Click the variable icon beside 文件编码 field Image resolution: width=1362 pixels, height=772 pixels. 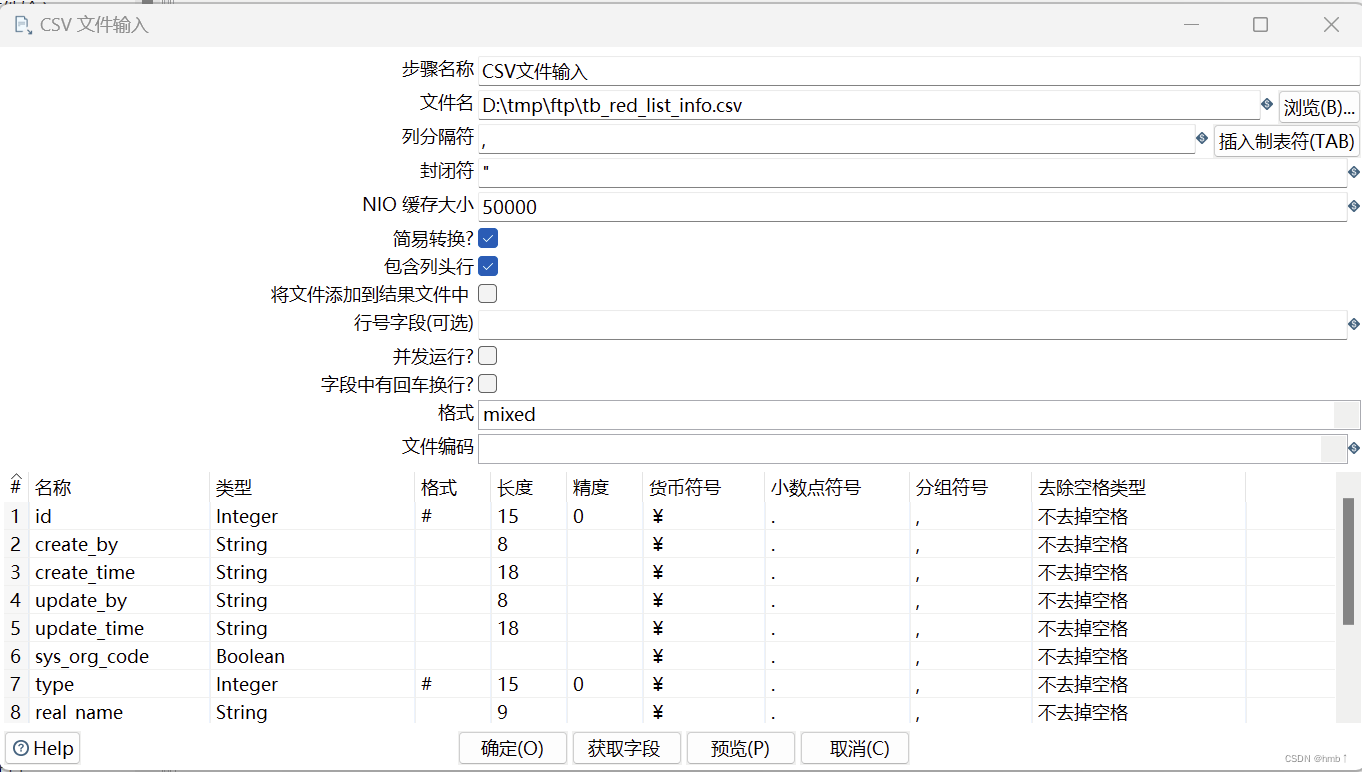coord(1354,448)
